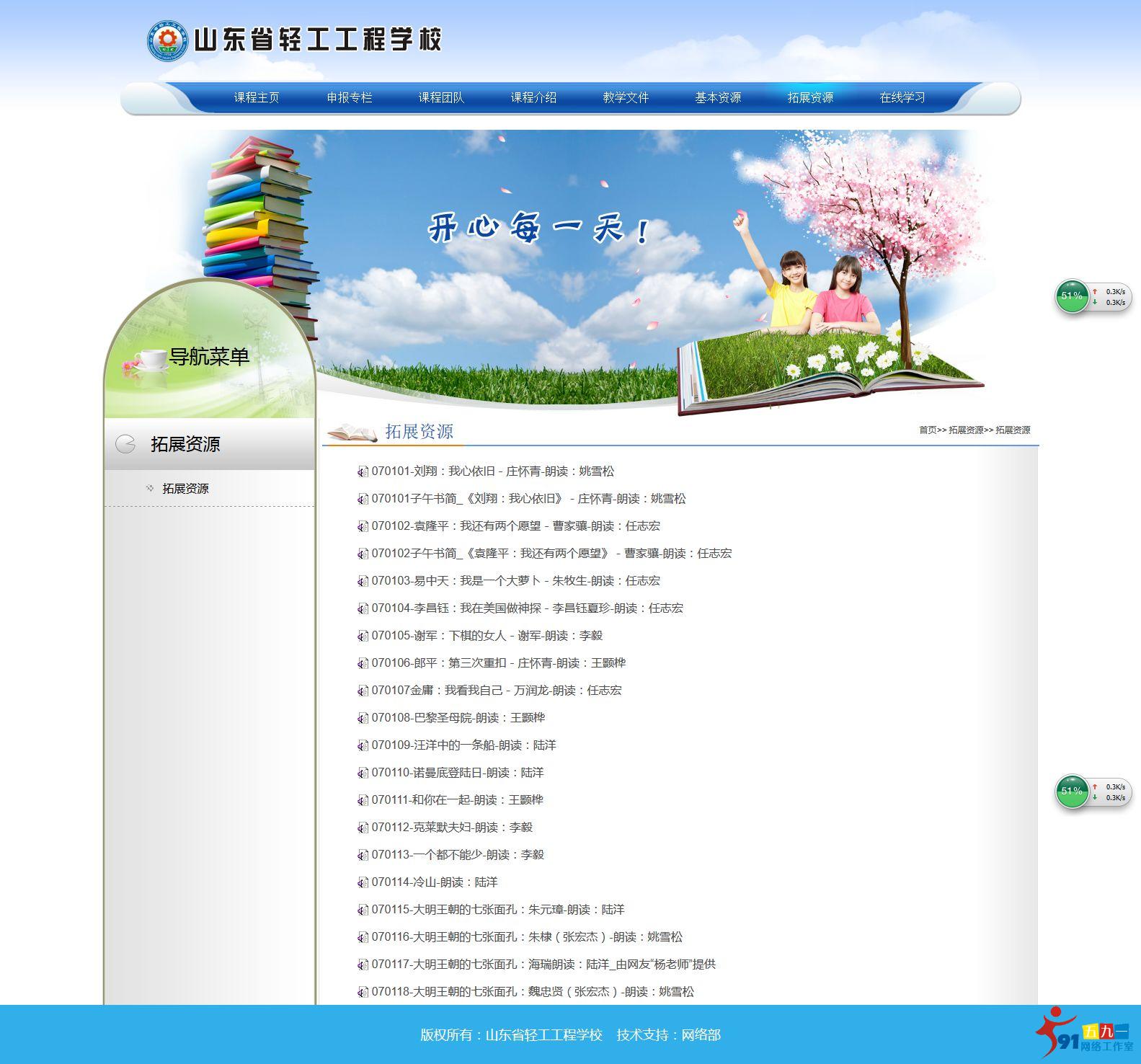Click the 91 网络工作室 logo in footer
The height and width of the screenshot is (1064, 1141).
pos(1085,1034)
